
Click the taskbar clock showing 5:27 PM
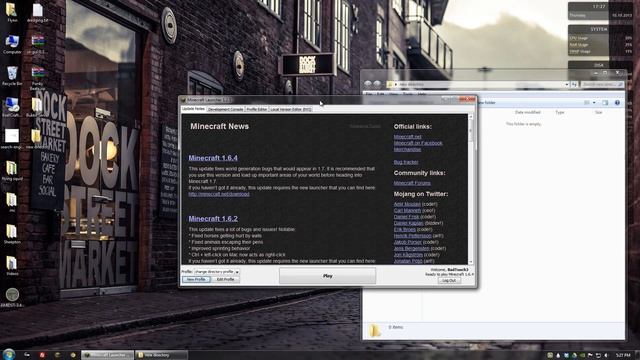[623, 356]
